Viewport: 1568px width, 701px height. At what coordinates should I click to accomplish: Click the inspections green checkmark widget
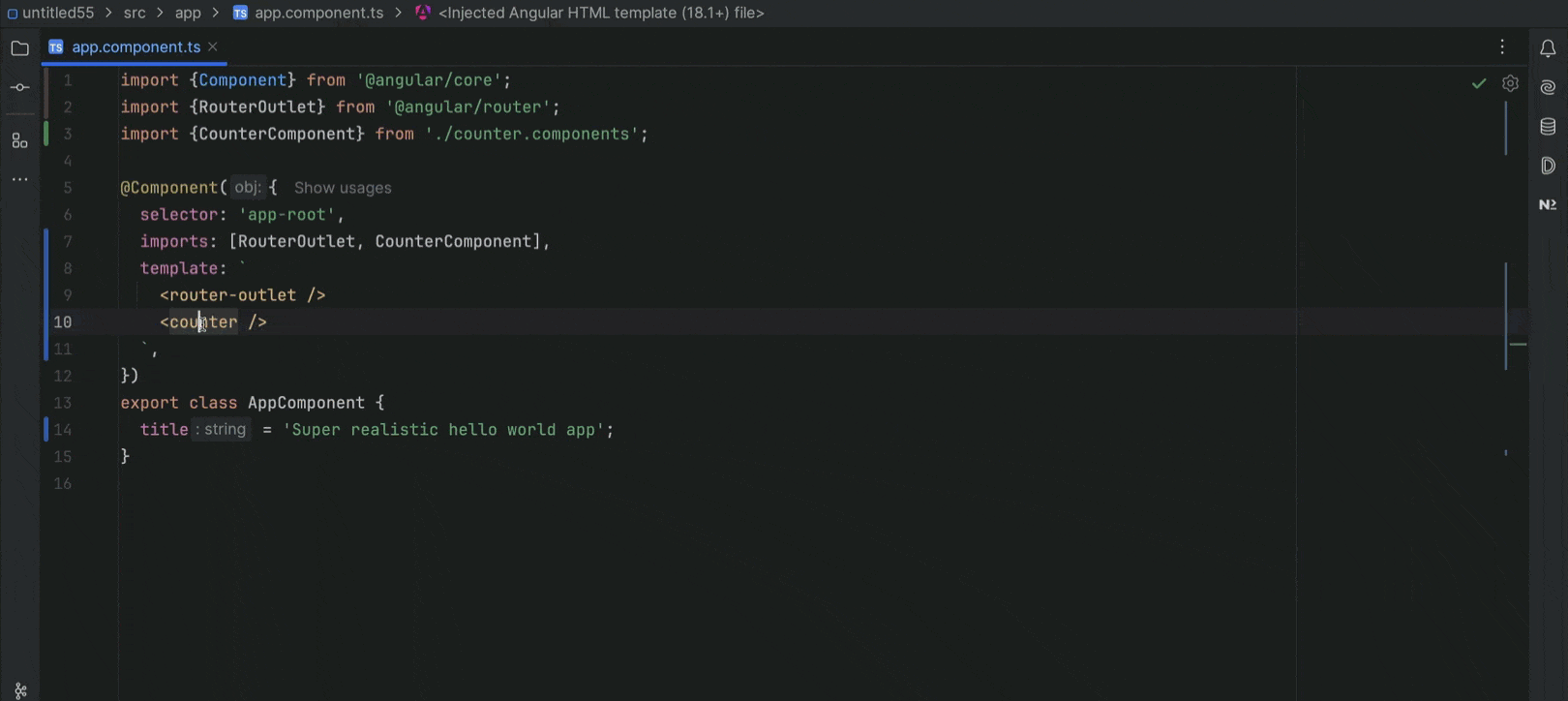pyautogui.click(x=1478, y=83)
